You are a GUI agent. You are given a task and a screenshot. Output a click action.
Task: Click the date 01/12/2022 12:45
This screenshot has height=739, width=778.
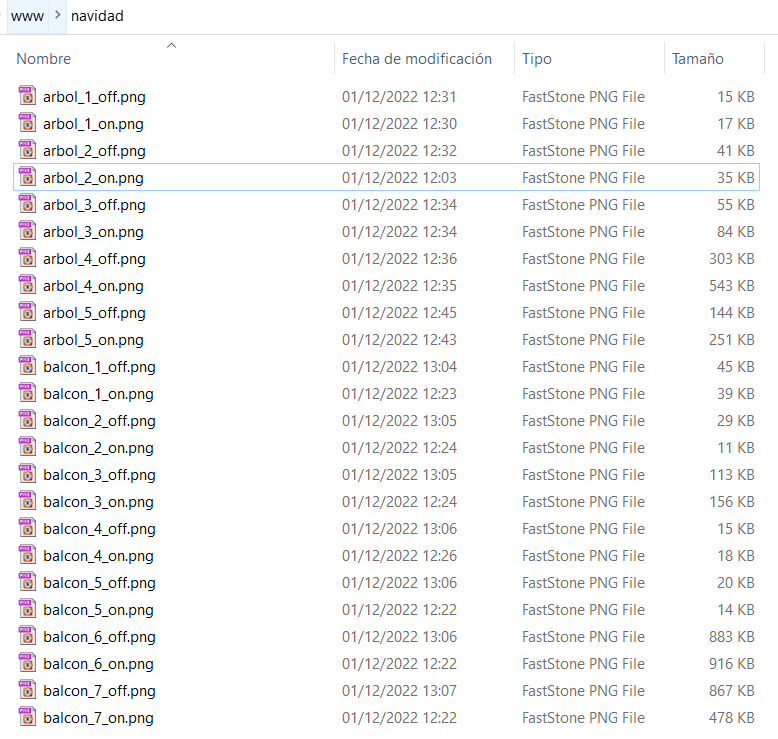[399, 313]
